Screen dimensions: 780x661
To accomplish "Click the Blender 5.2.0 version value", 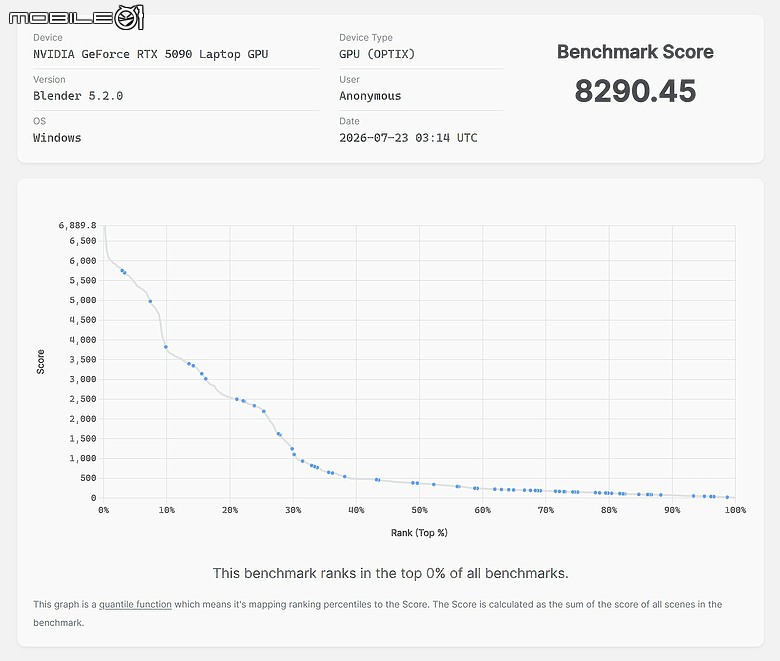I will 78,96.
